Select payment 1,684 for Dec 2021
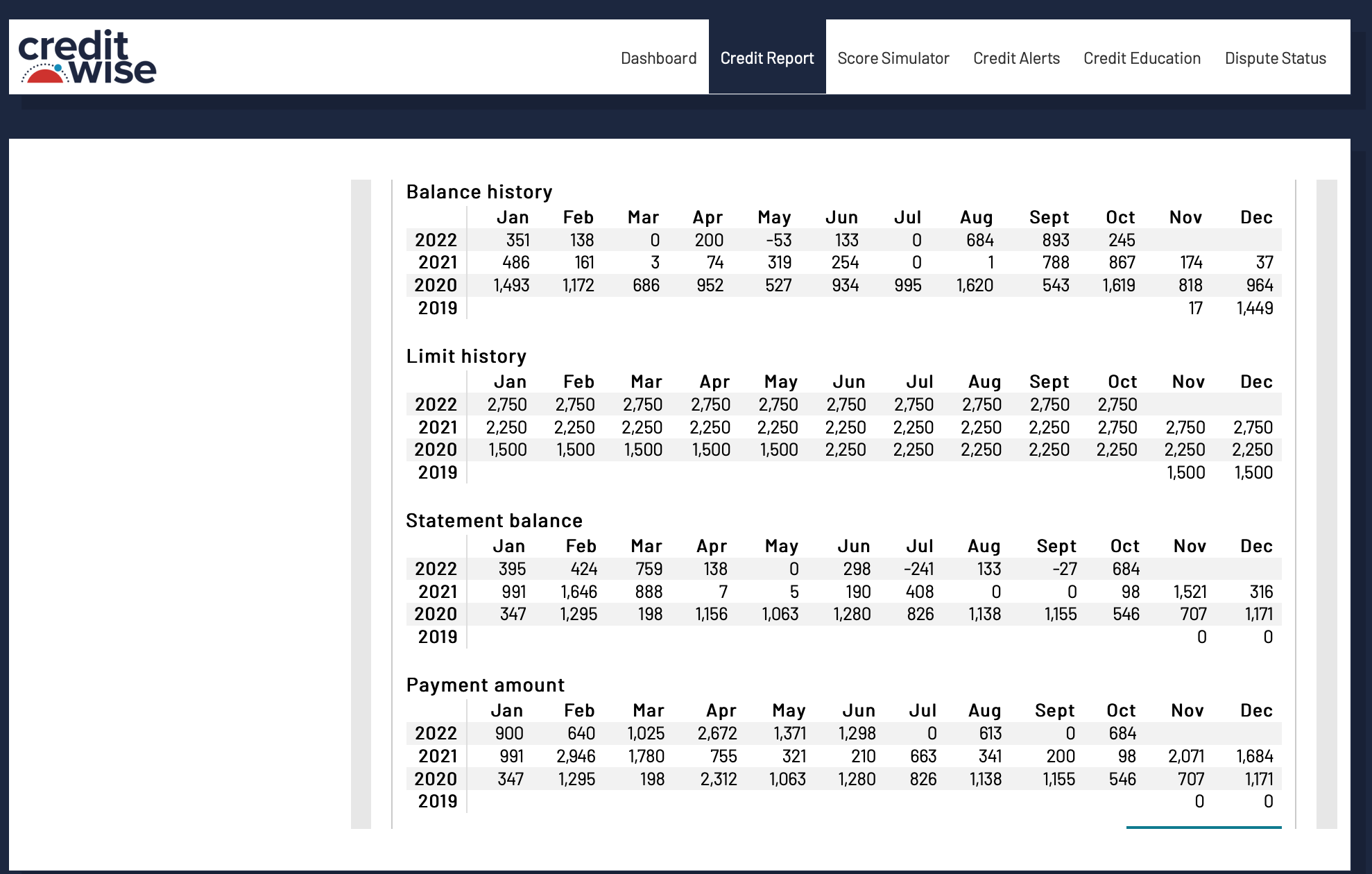 [1255, 756]
